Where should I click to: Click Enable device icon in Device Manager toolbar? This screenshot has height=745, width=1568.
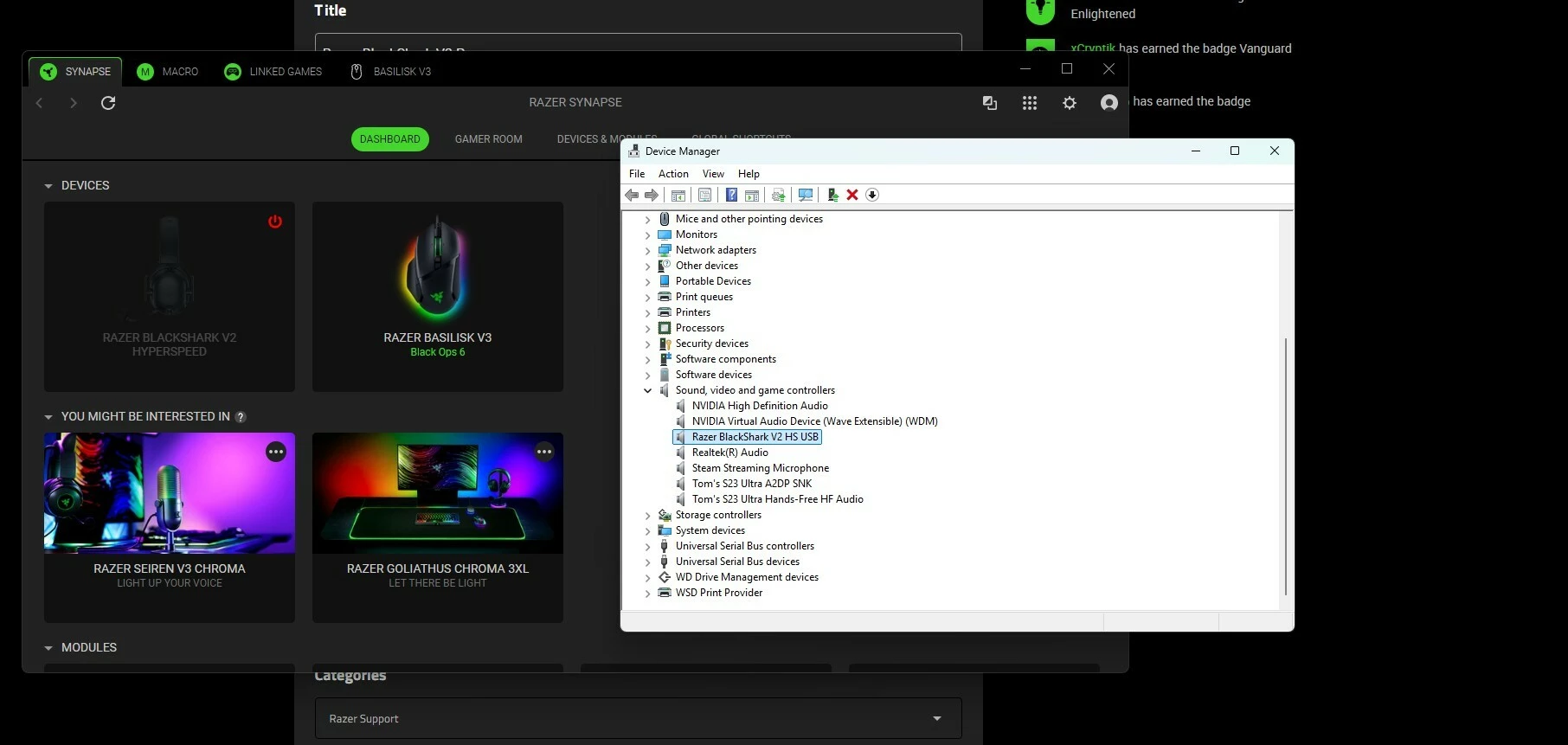832,195
